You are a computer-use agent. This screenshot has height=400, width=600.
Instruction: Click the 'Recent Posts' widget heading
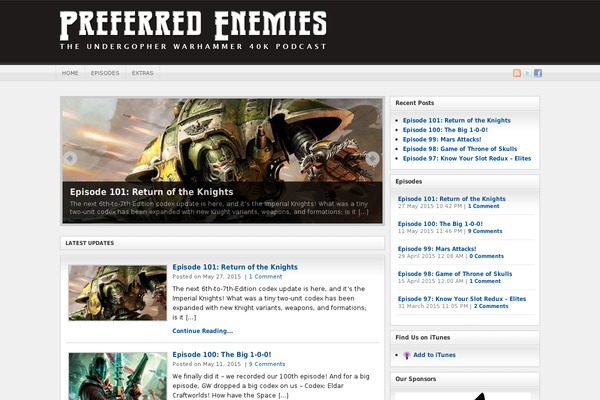click(414, 103)
